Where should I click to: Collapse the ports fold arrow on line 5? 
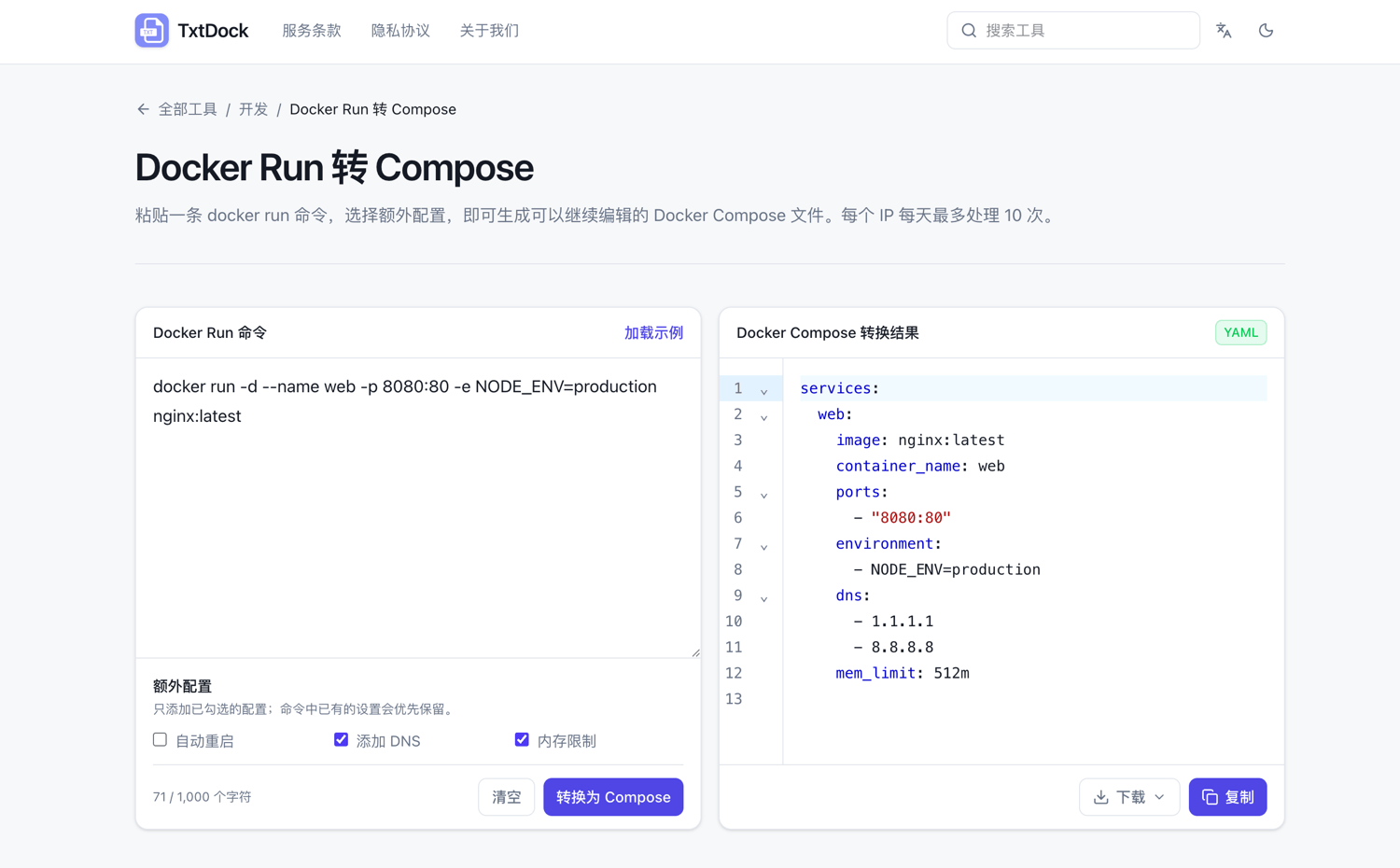coord(763,495)
